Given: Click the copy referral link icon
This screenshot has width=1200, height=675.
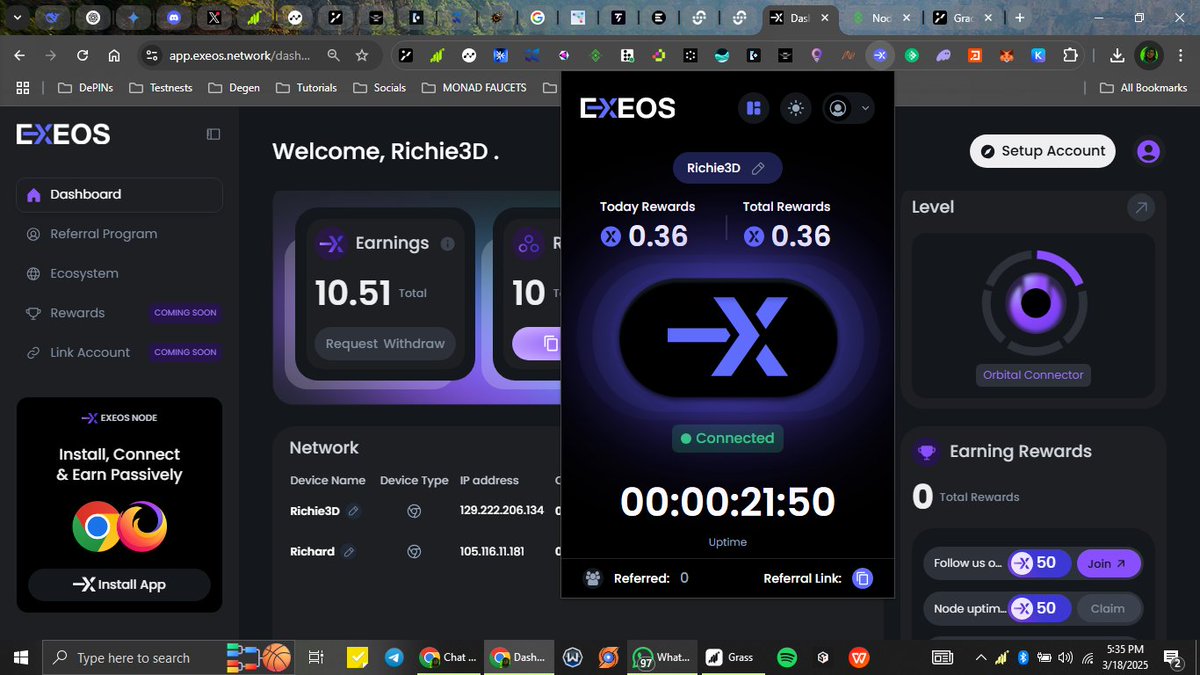Looking at the screenshot, I should (862, 578).
